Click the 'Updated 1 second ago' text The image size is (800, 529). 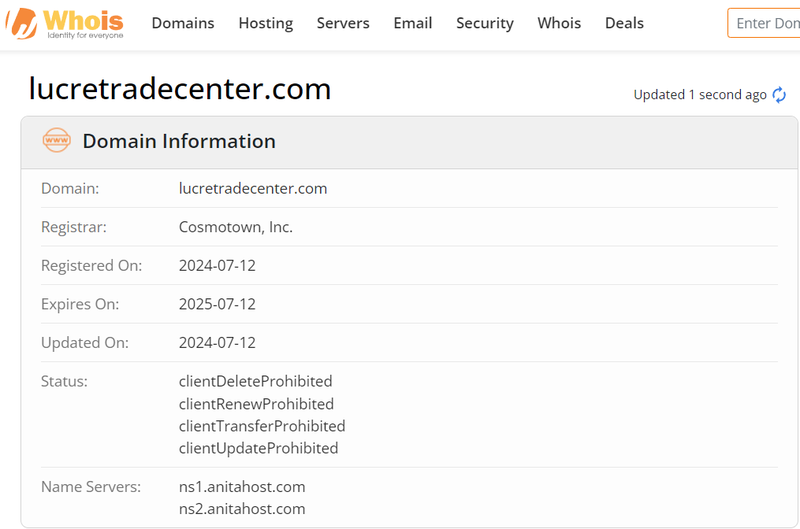click(700, 95)
